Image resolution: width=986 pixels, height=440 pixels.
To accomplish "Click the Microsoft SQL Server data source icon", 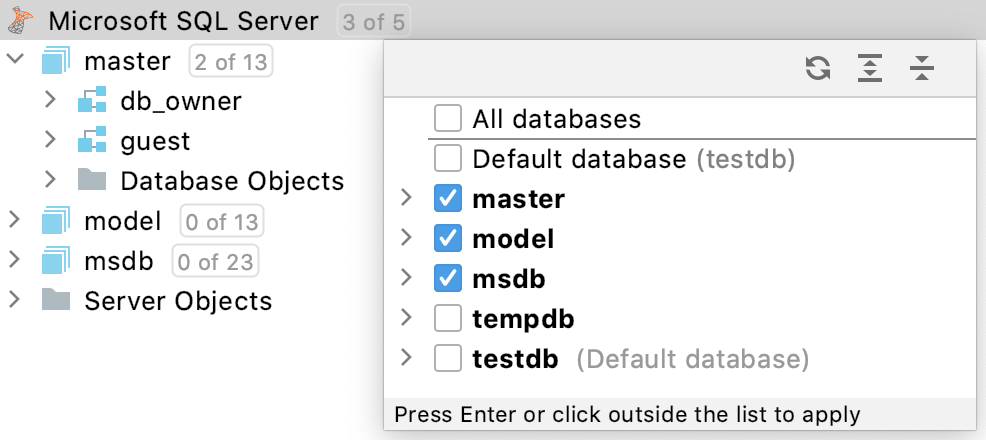I will (21, 21).
